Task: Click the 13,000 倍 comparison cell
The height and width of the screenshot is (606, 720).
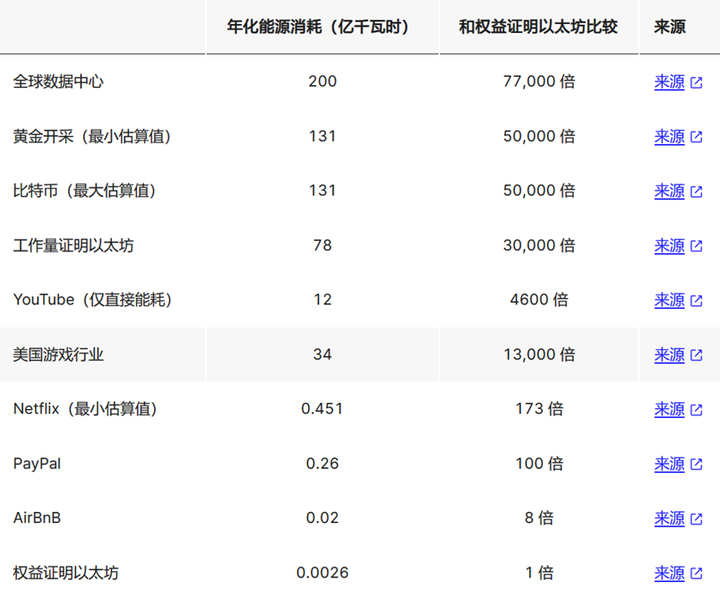Action: pyautogui.click(x=539, y=354)
